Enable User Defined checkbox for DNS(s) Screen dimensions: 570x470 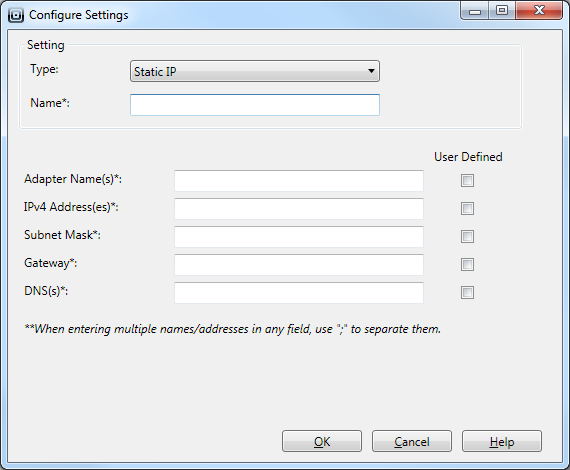click(x=467, y=292)
